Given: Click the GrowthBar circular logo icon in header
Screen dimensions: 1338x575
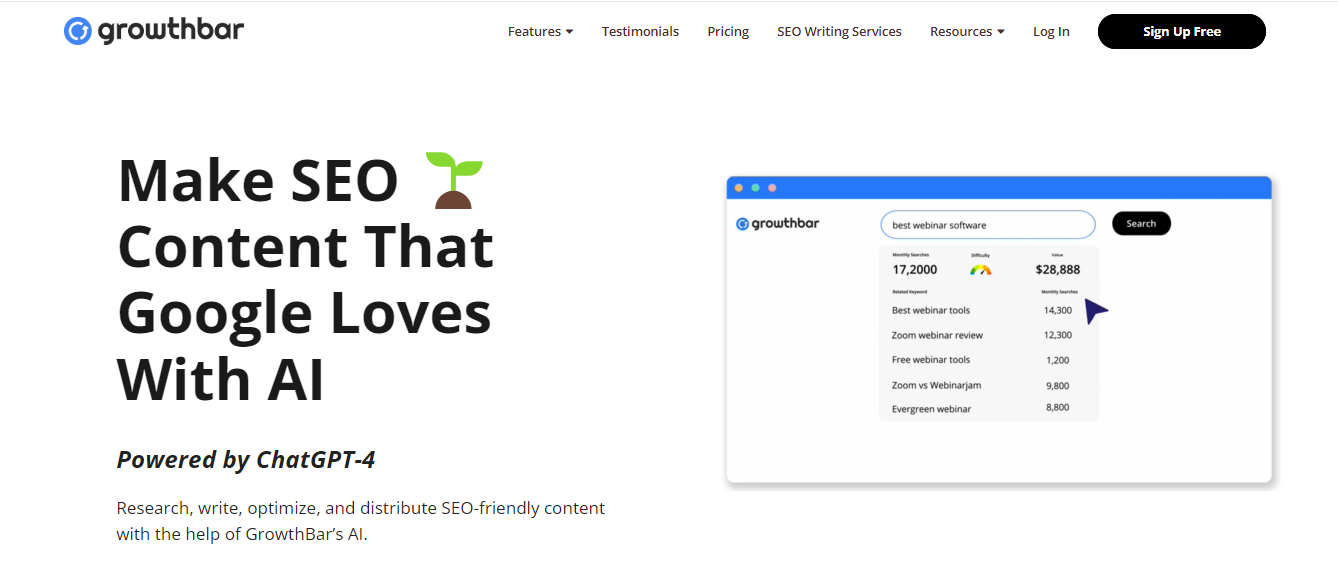Looking at the screenshot, I should [x=78, y=31].
